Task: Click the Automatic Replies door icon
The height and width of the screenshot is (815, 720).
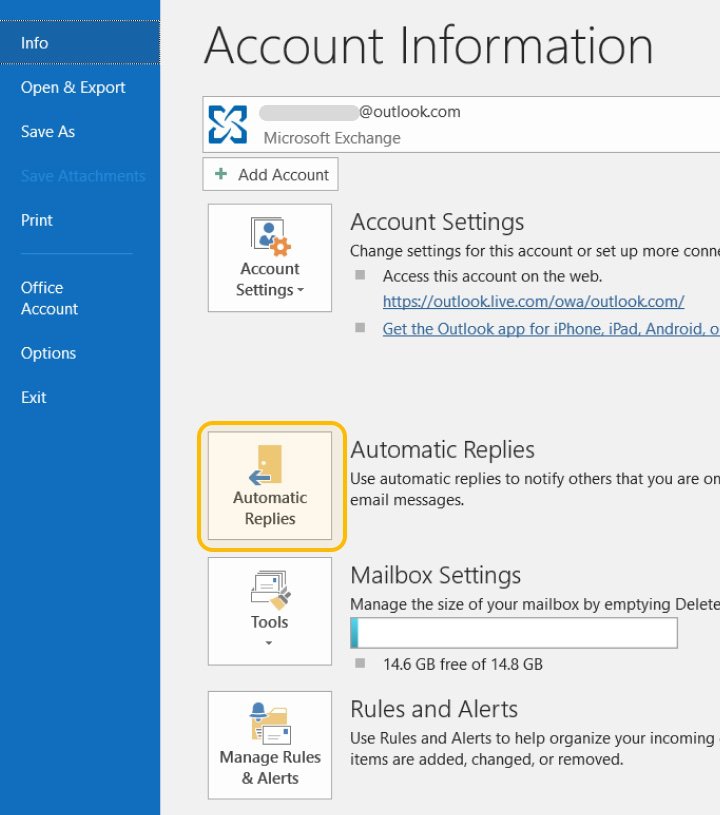Action: pos(266,465)
